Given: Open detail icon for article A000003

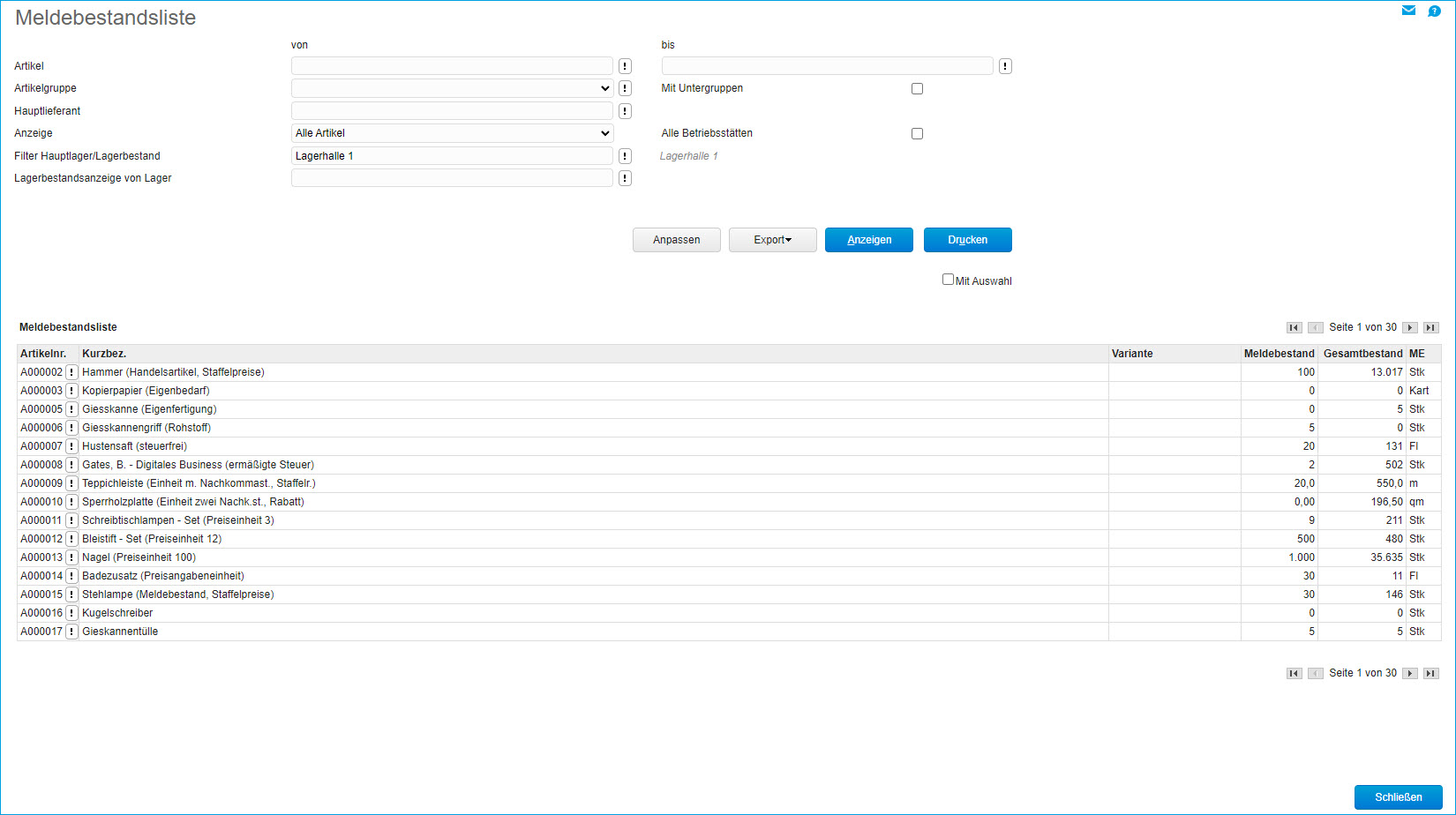Looking at the screenshot, I should pyautogui.click(x=72, y=391).
